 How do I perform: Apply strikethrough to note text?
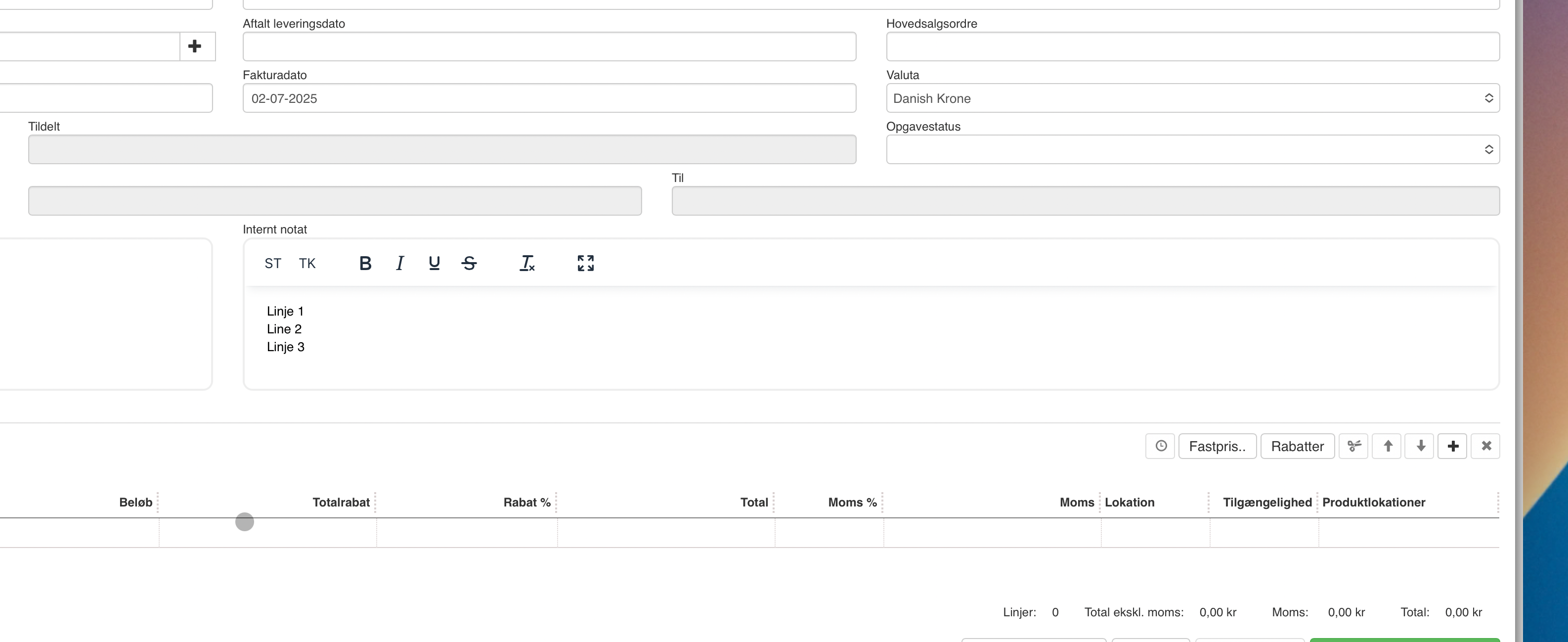point(469,263)
